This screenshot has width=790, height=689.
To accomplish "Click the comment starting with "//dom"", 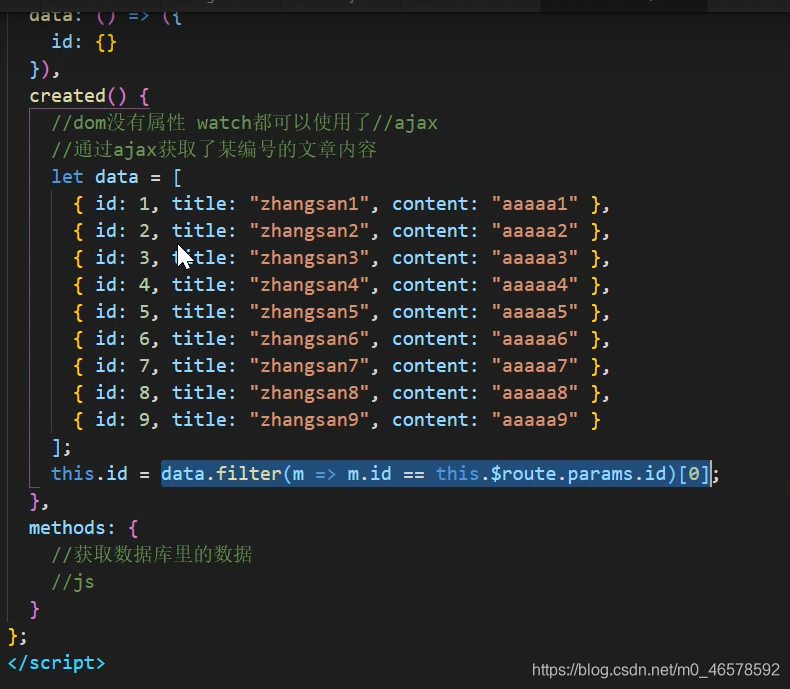I will click(x=244, y=123).
